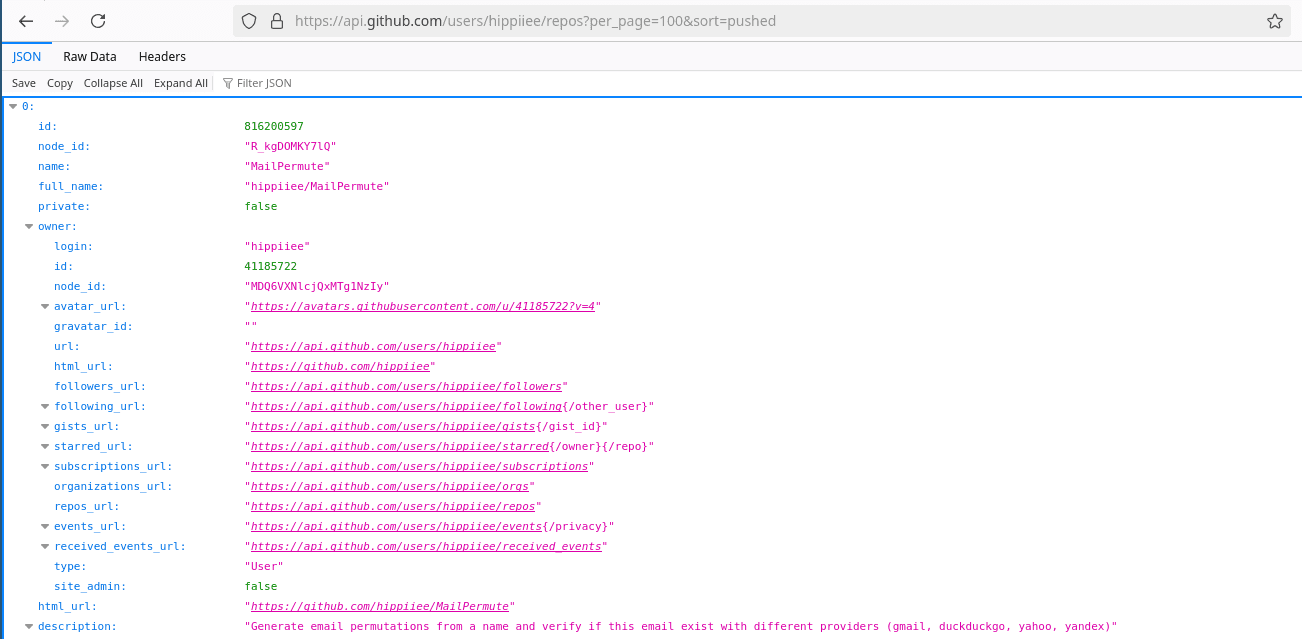1302x639 pixels.
Task: Open the following_url API link
Action: click(x=406, y=406)
